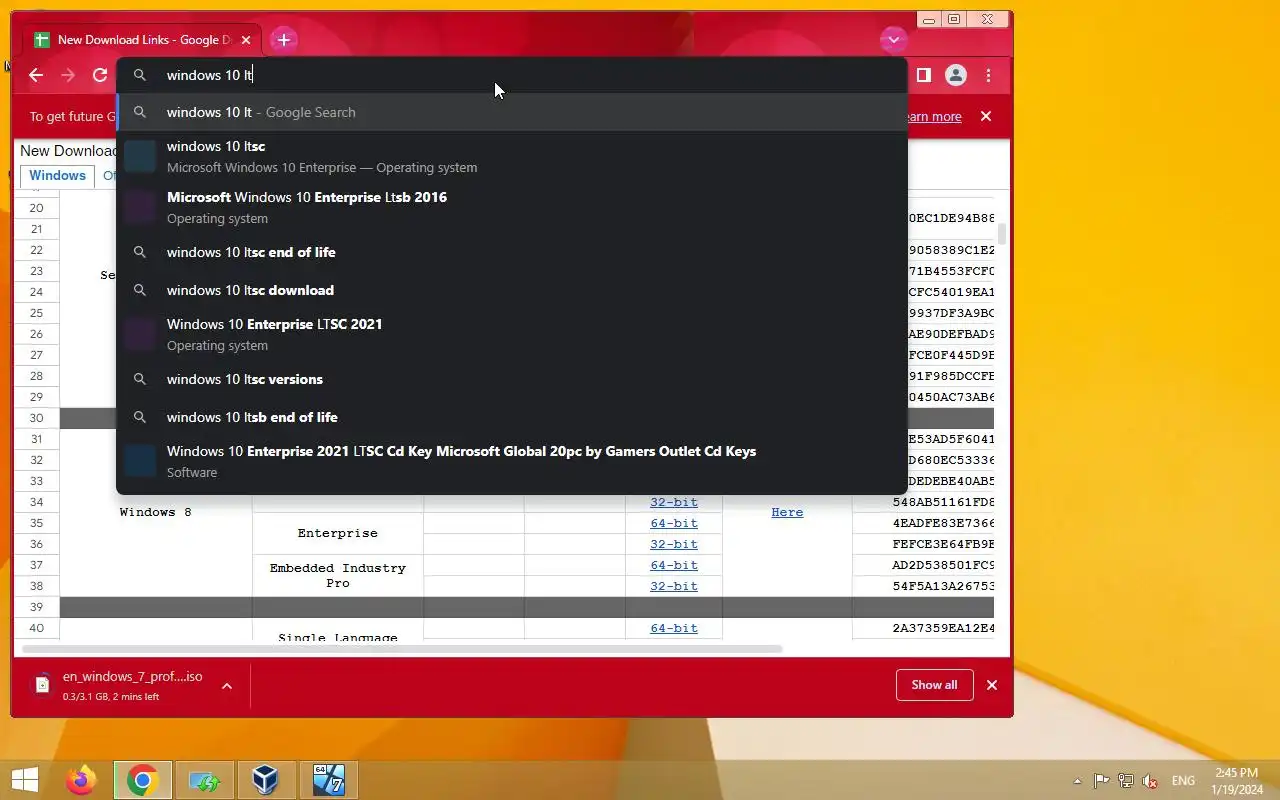Image resolution: width=1280 pixels, height=800 pixels.
Task: Open VirtualBox from the taskbar
Action: 266,780
